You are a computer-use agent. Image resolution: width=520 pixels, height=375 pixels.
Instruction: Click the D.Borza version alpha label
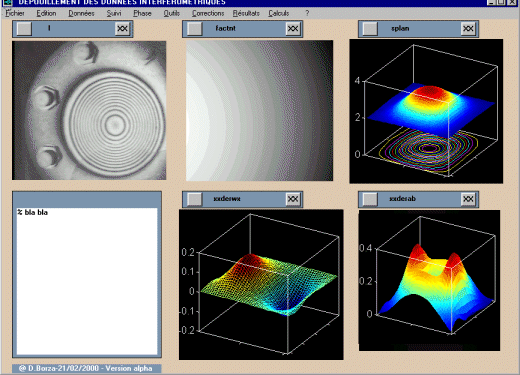click(86, 368)
